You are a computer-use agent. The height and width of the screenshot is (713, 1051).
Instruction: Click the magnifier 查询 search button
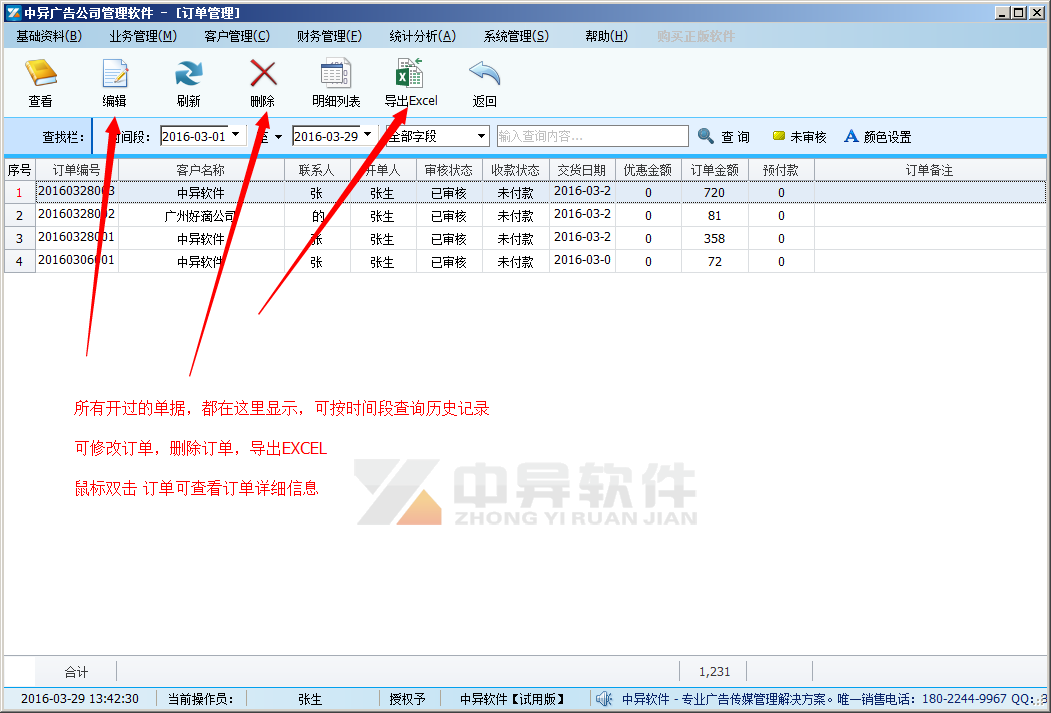pyautogui.click(x=723, y=137)
